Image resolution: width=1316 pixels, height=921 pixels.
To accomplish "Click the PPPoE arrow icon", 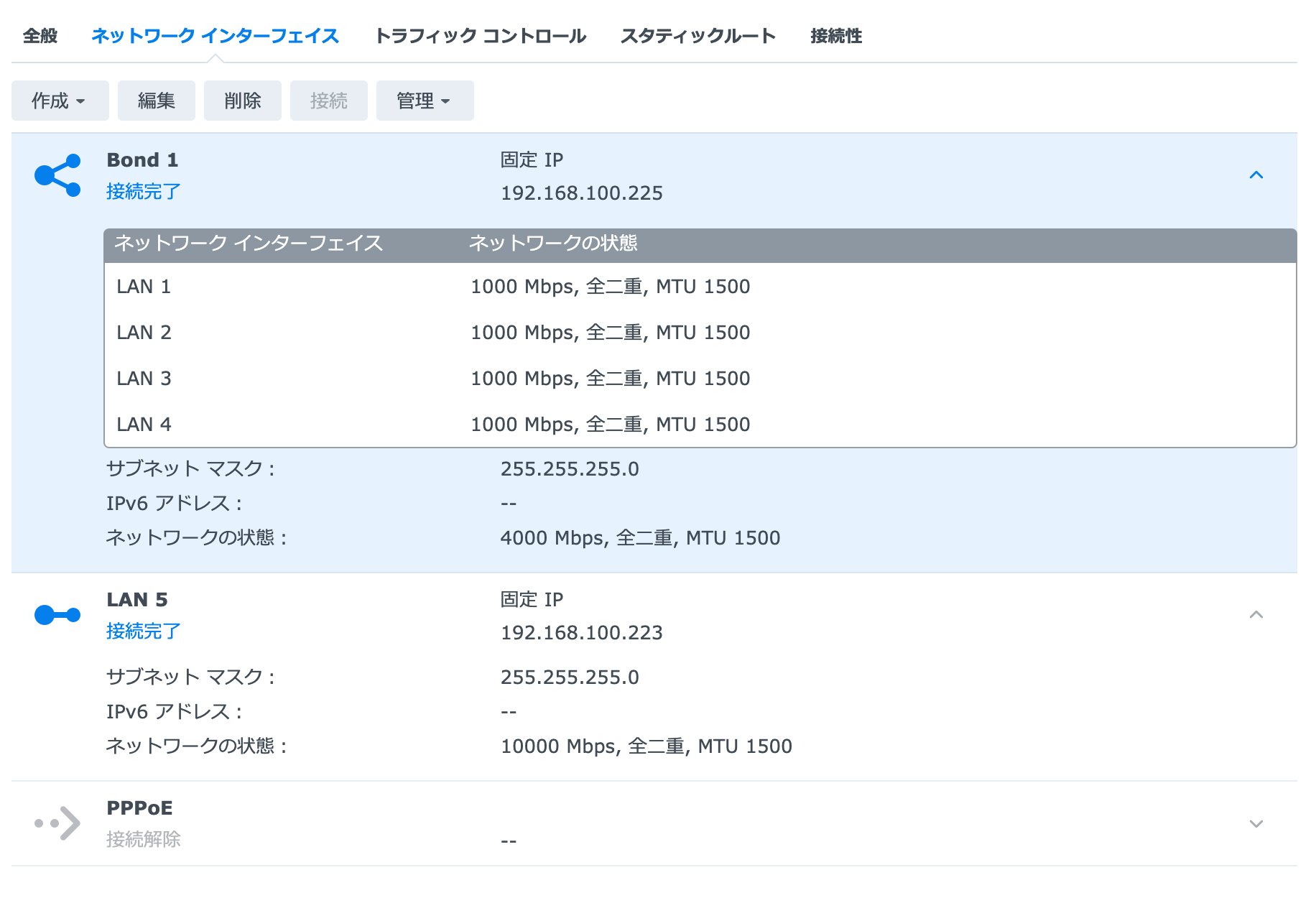I will [x=57, y=823].
